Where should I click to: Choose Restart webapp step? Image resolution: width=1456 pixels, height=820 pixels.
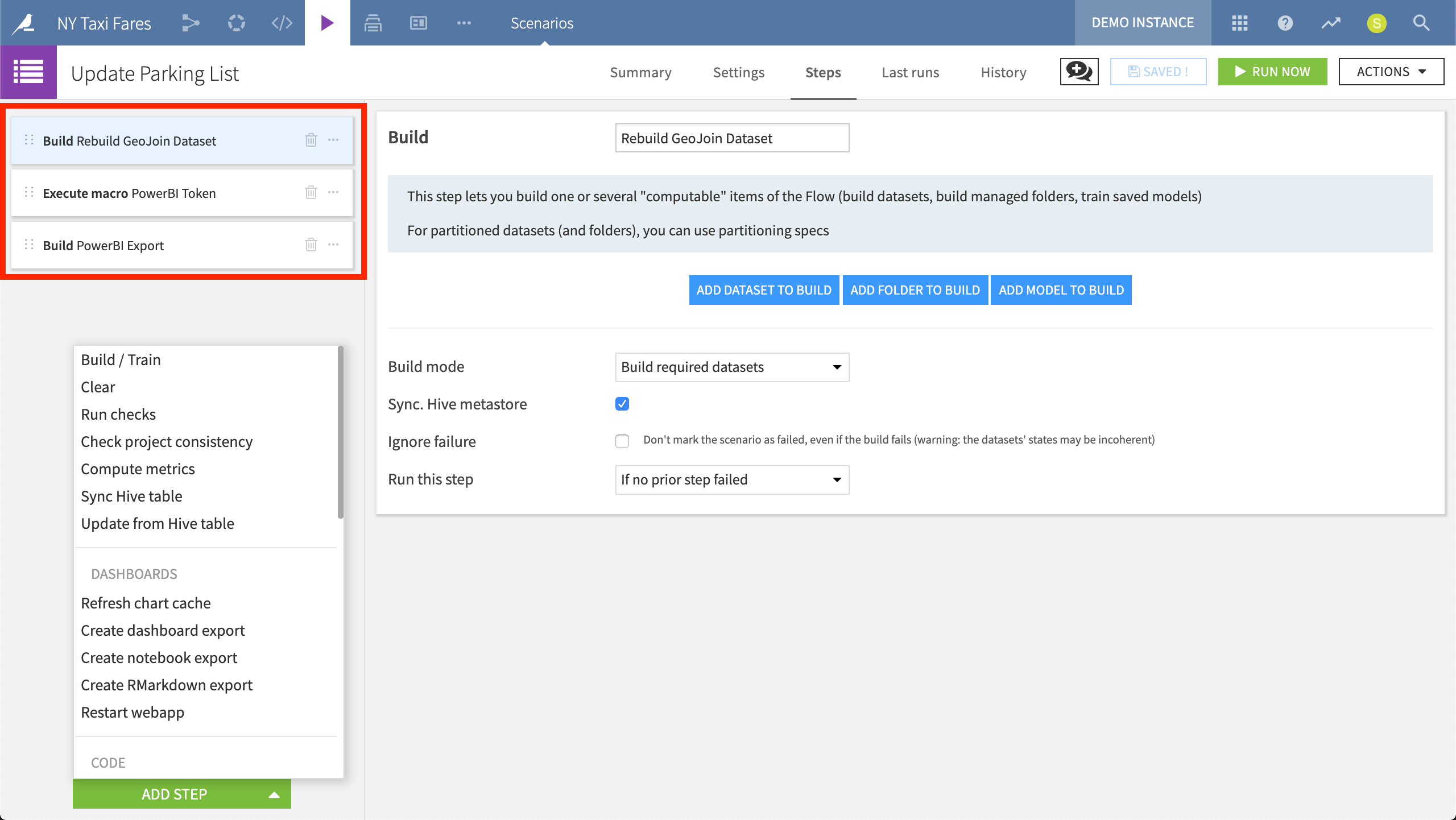[x=133, y=712]
